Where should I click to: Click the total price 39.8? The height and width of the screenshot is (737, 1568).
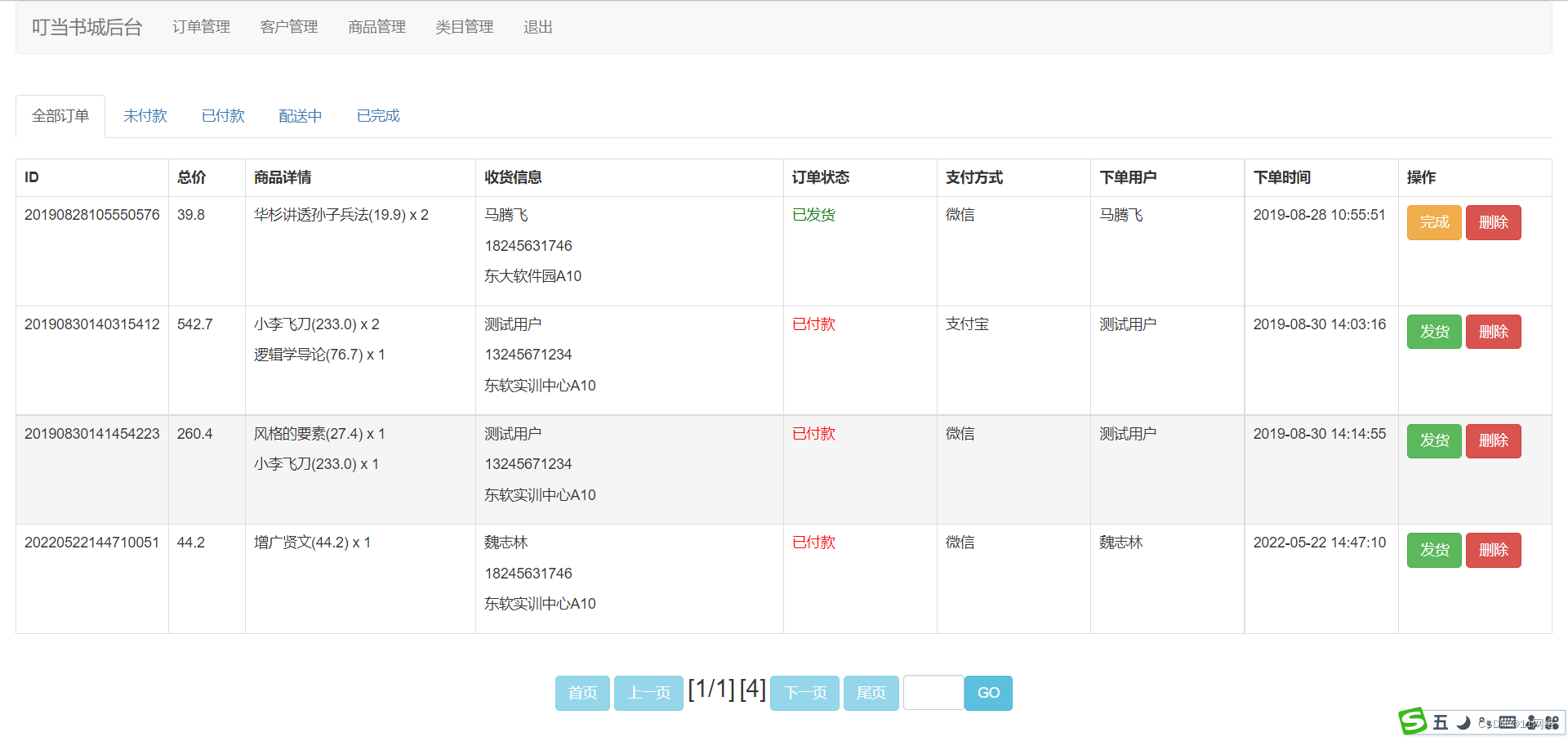tap(191, 215)
